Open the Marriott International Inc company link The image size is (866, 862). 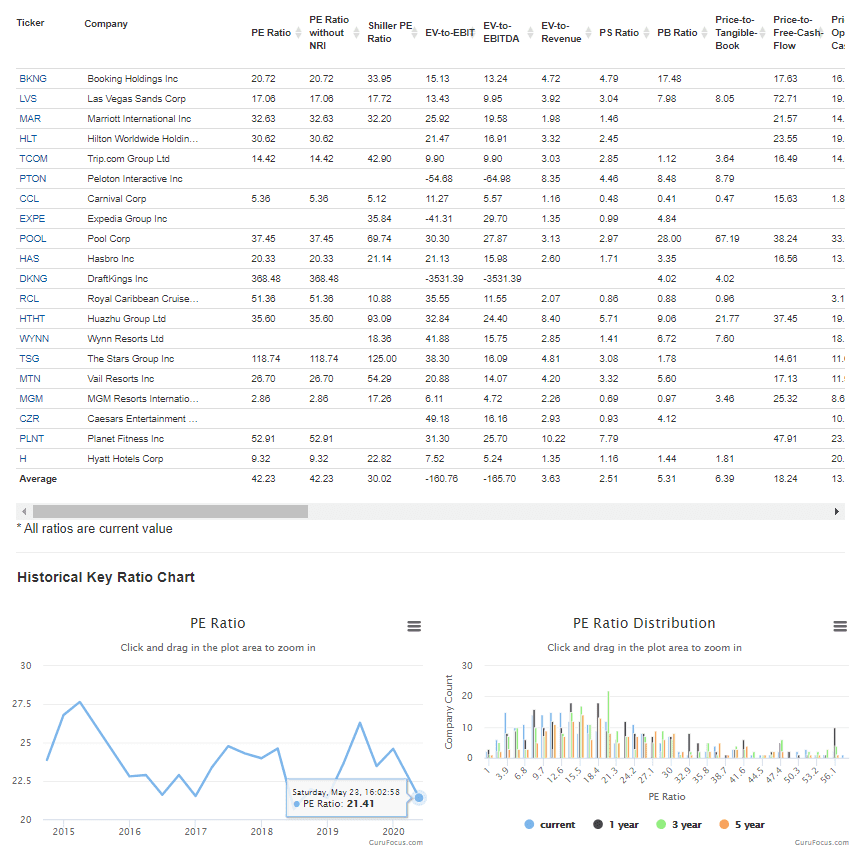coord(139,118)
